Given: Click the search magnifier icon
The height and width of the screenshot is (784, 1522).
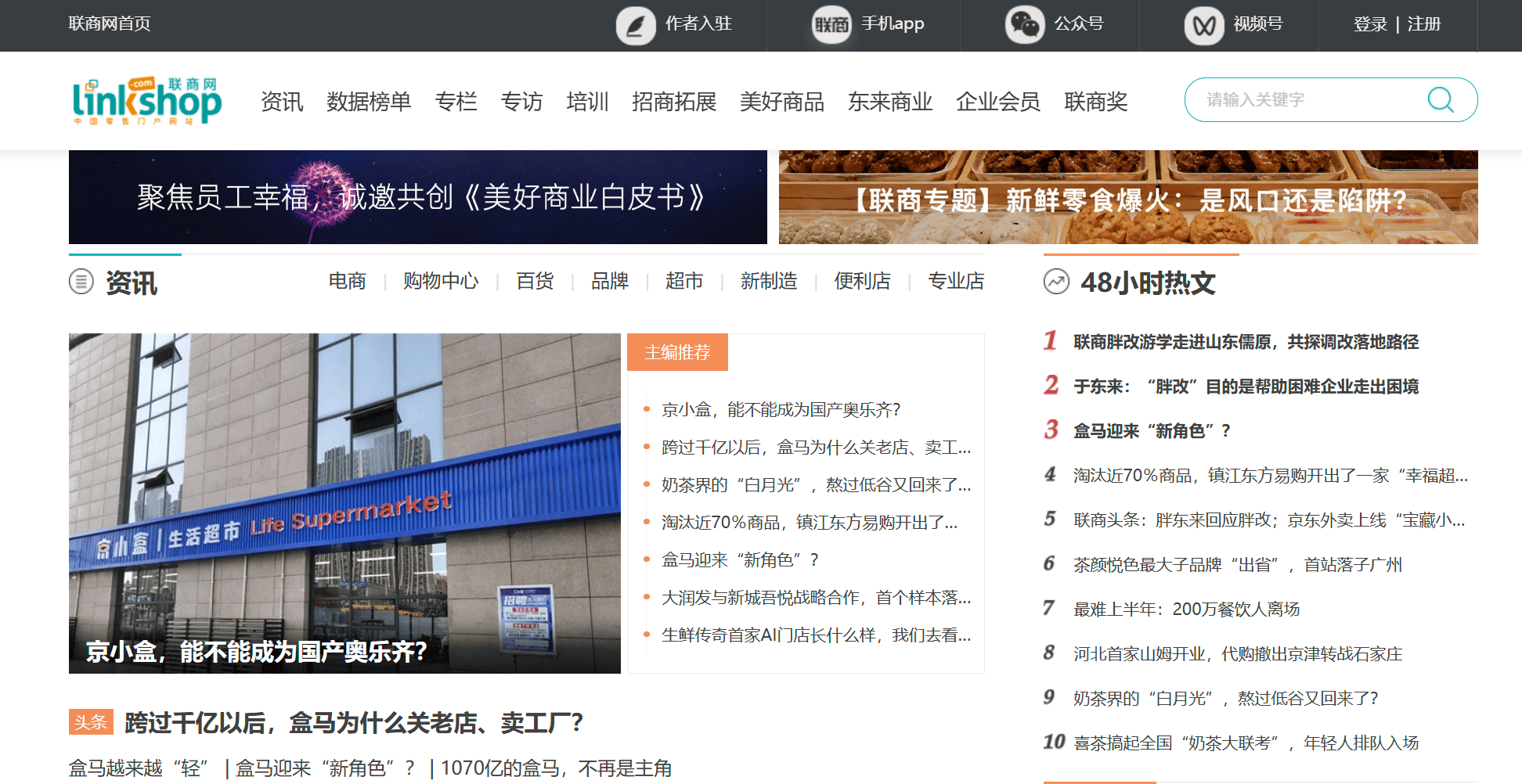Looking at the screenshot, I should coord(1441,99).
